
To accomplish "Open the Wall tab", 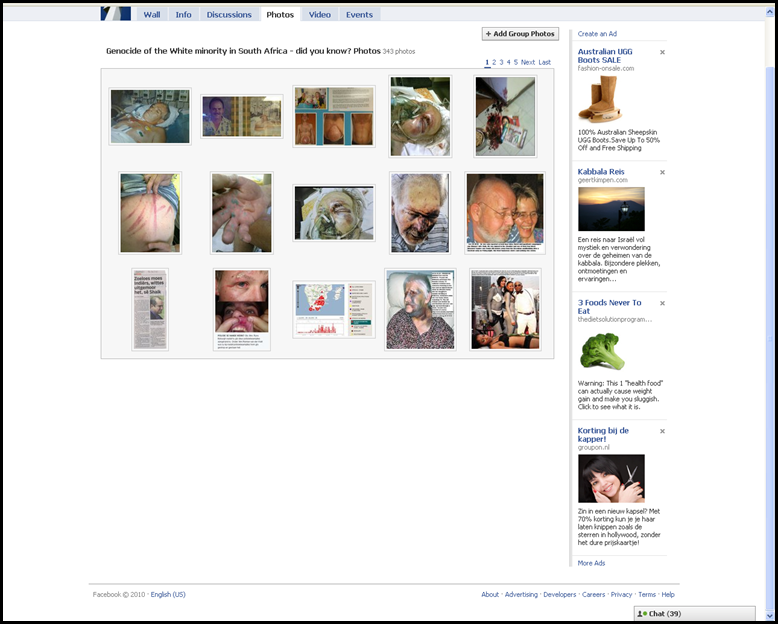I will point(152,14).
